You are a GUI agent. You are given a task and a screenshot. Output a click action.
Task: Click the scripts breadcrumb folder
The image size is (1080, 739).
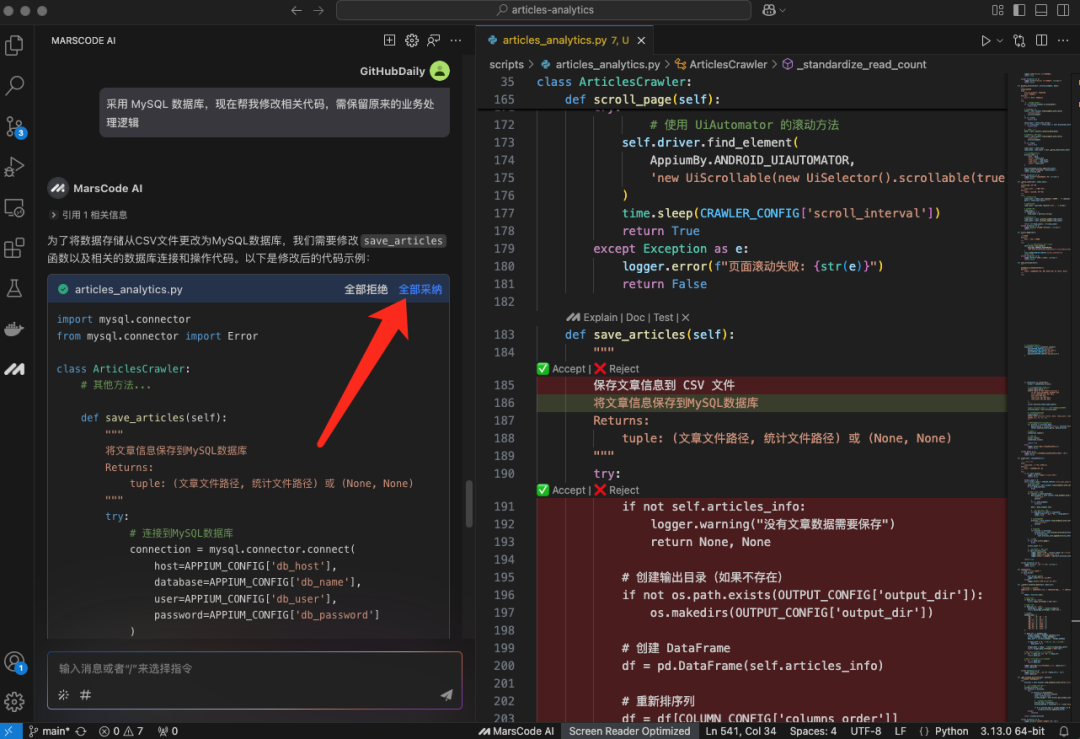click(506, 64)
